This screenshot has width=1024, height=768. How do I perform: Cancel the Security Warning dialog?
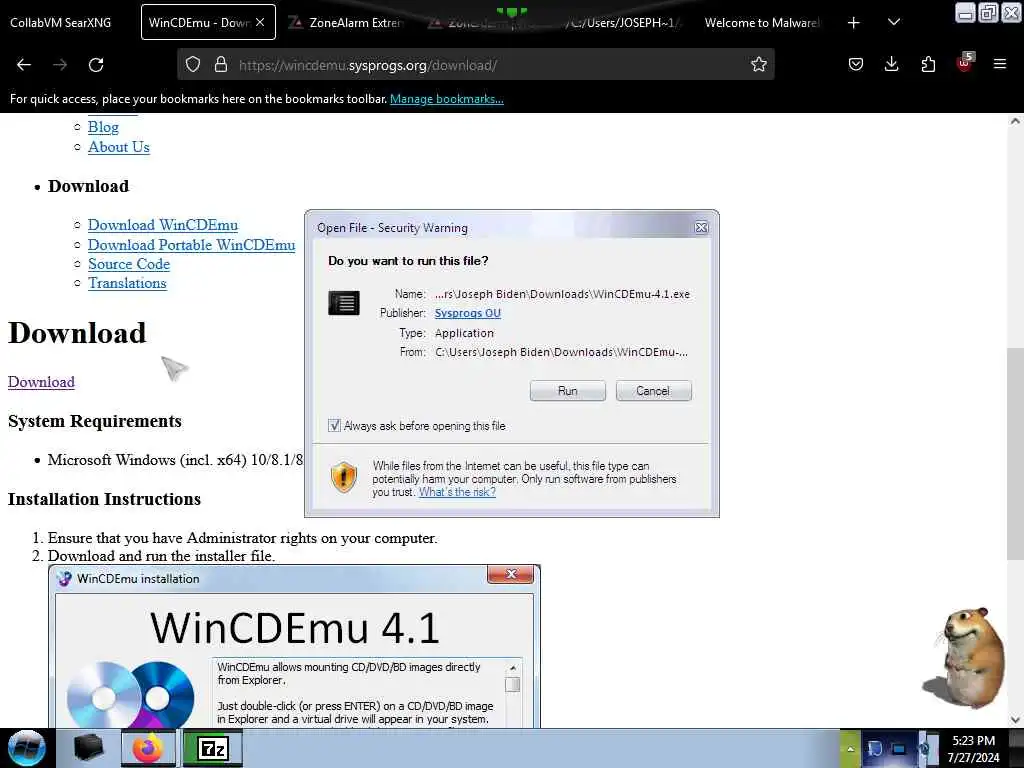point(653,391)
